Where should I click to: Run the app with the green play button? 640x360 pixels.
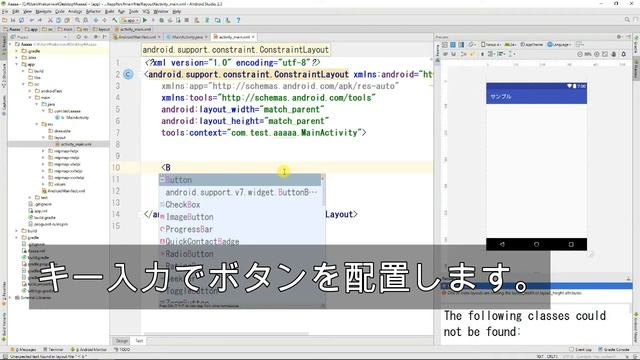point(145,20)
